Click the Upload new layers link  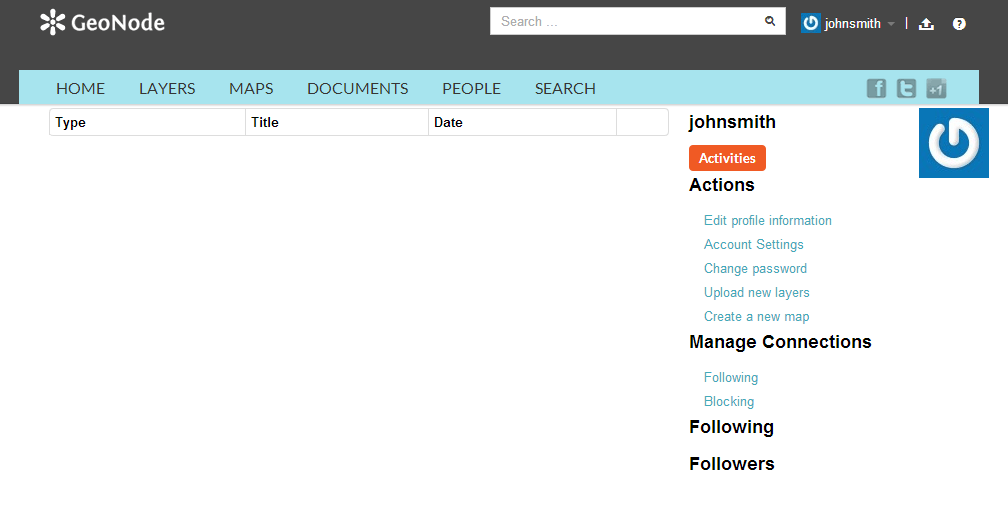tap(757, 293)
